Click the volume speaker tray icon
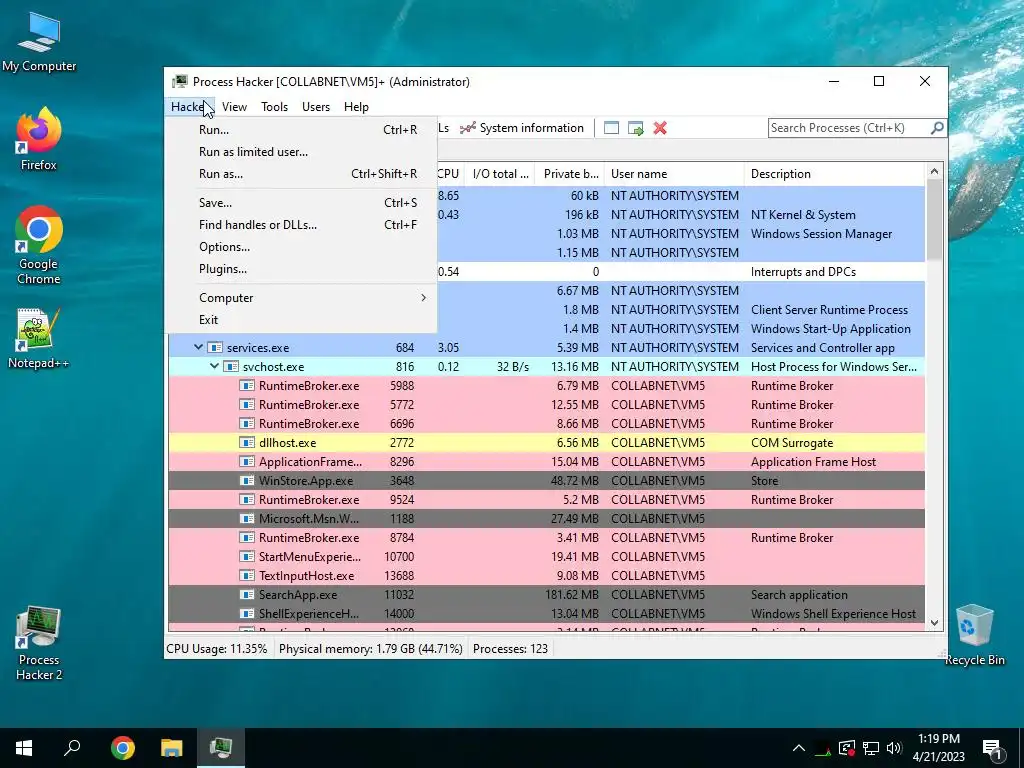The image size is (1024, 768). 894,748
